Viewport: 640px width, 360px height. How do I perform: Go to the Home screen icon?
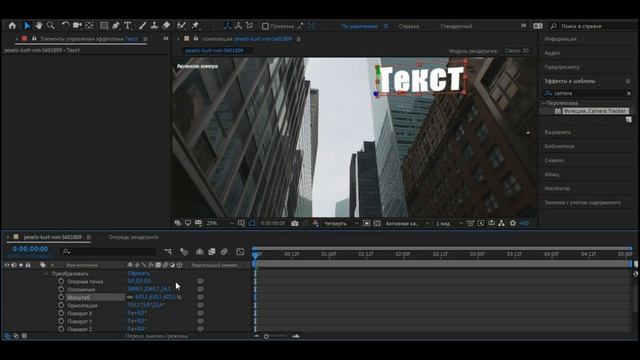[x=12, y=26]
